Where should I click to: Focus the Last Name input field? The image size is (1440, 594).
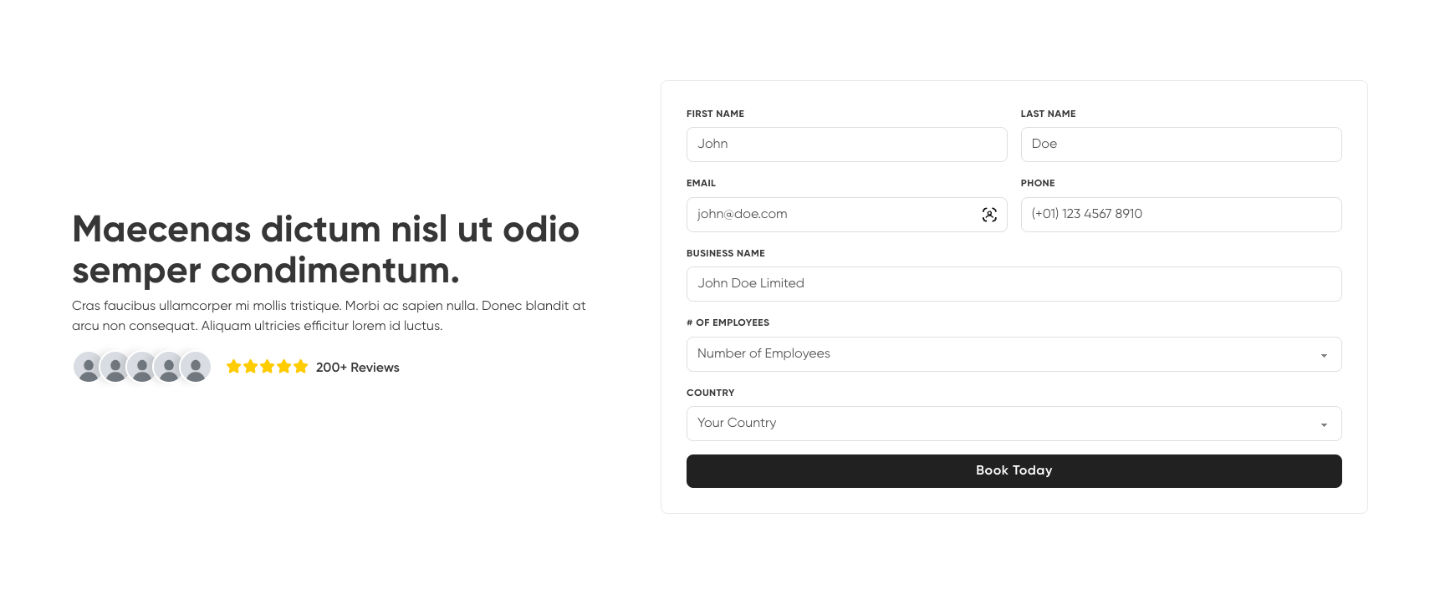(1180, 144)
